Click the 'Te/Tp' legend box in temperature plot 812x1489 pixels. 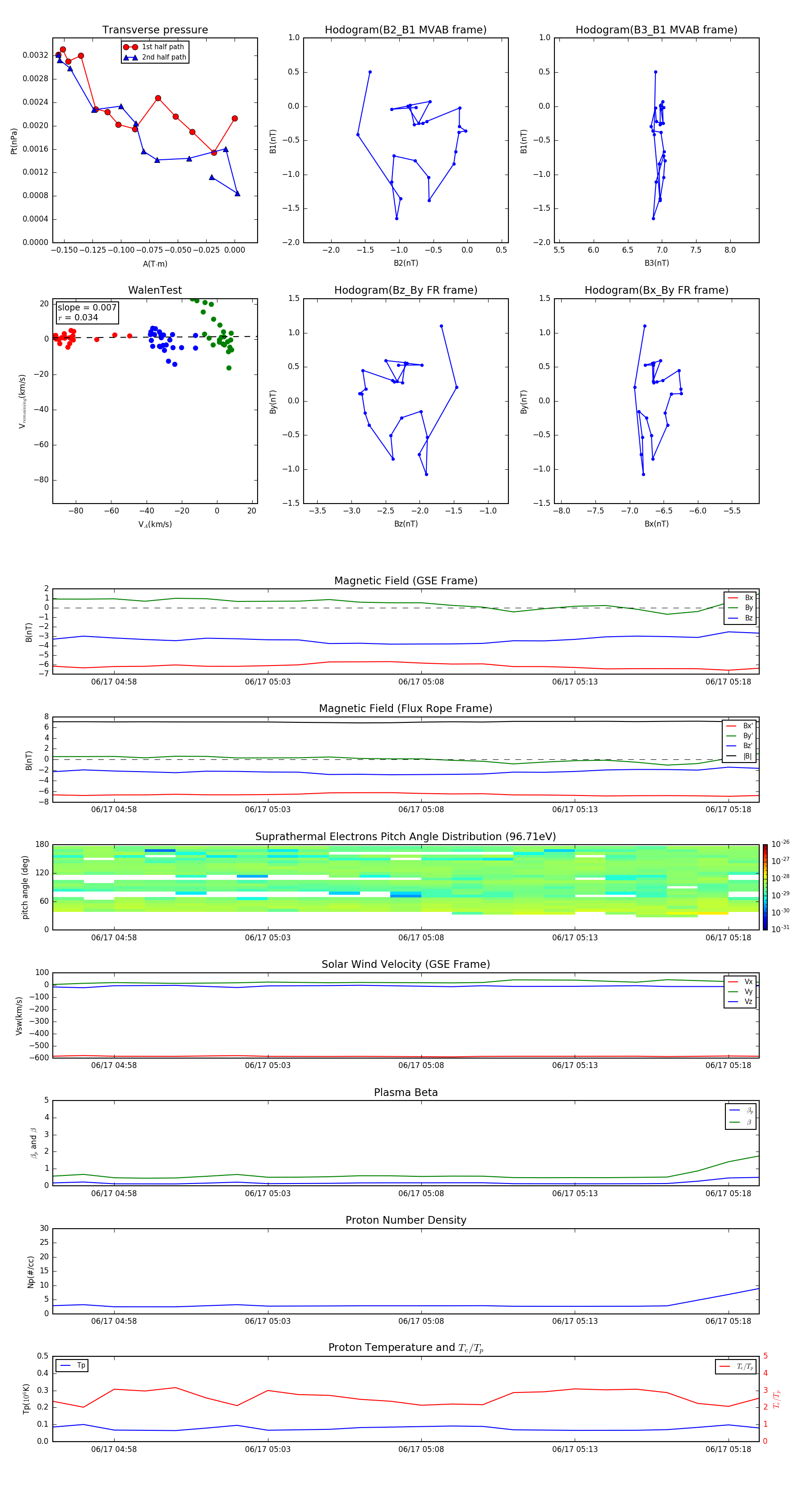pyautogui.click(x=736, y=1366)
